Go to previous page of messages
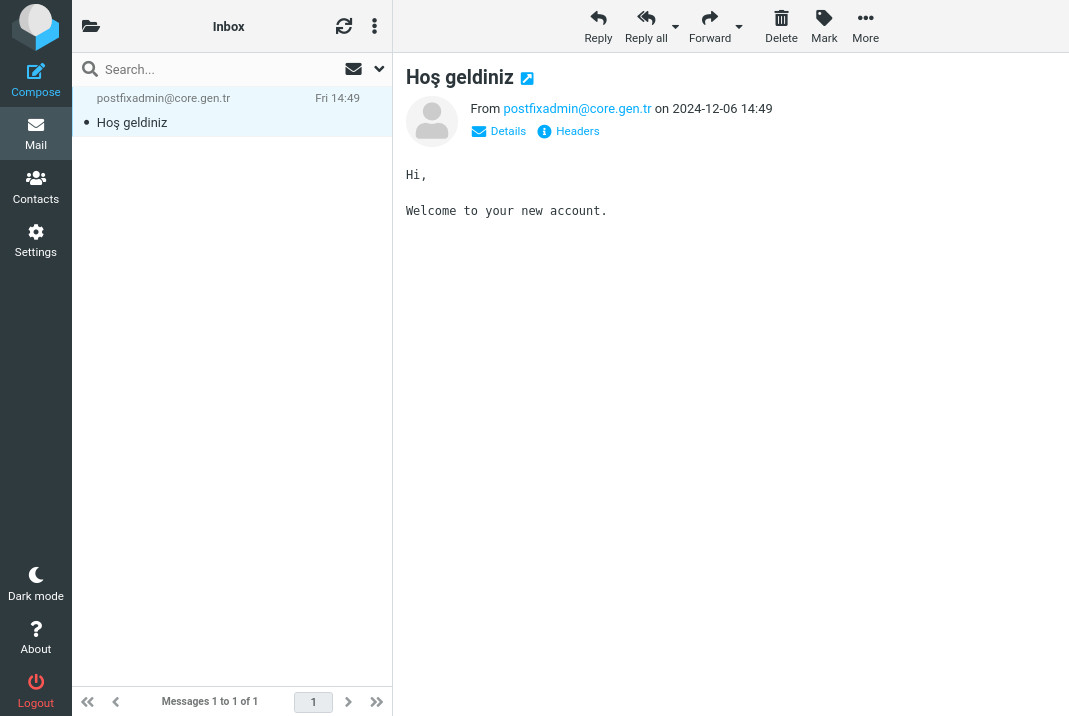1069x716 pixels. tap(115, 702)
